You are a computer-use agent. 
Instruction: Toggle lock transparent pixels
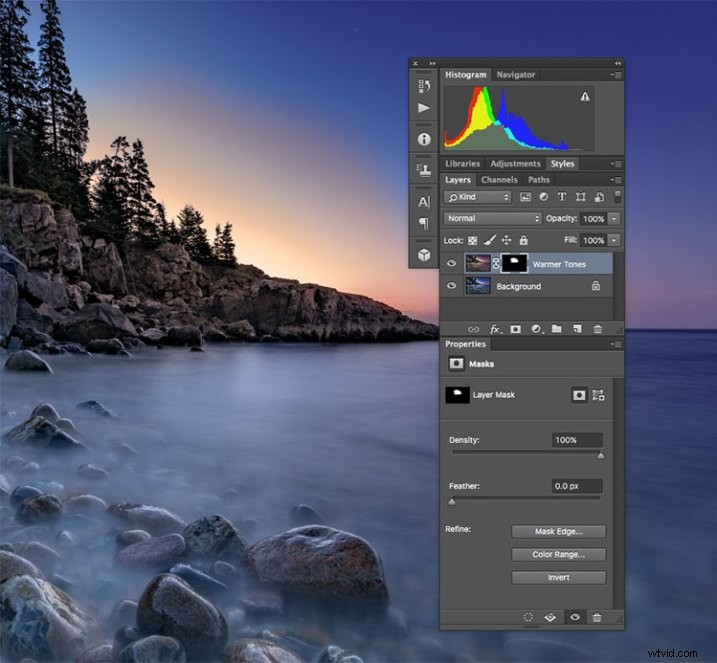coord(472,241)
